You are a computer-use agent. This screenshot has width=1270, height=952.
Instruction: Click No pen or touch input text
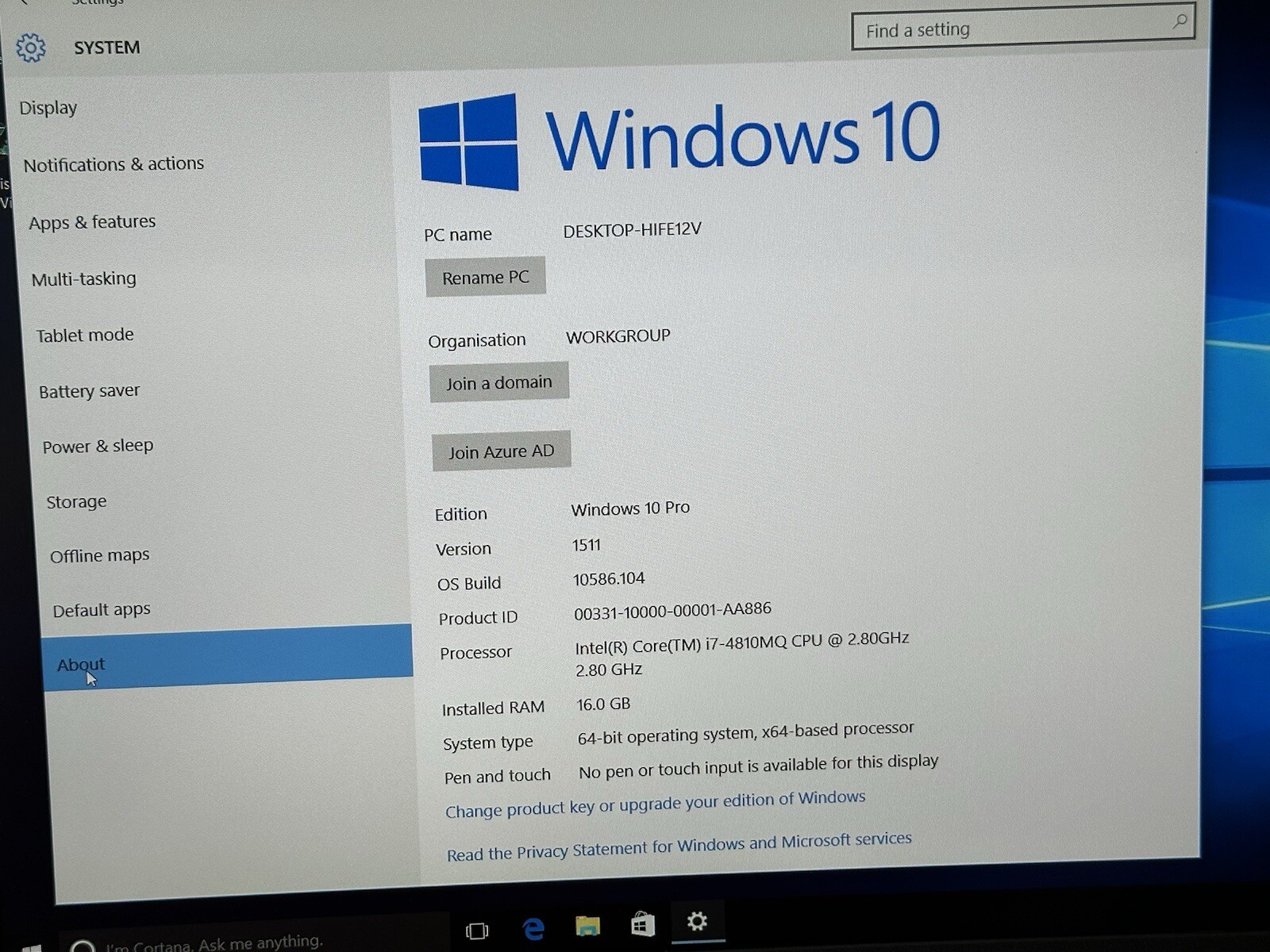pos(758,766)
